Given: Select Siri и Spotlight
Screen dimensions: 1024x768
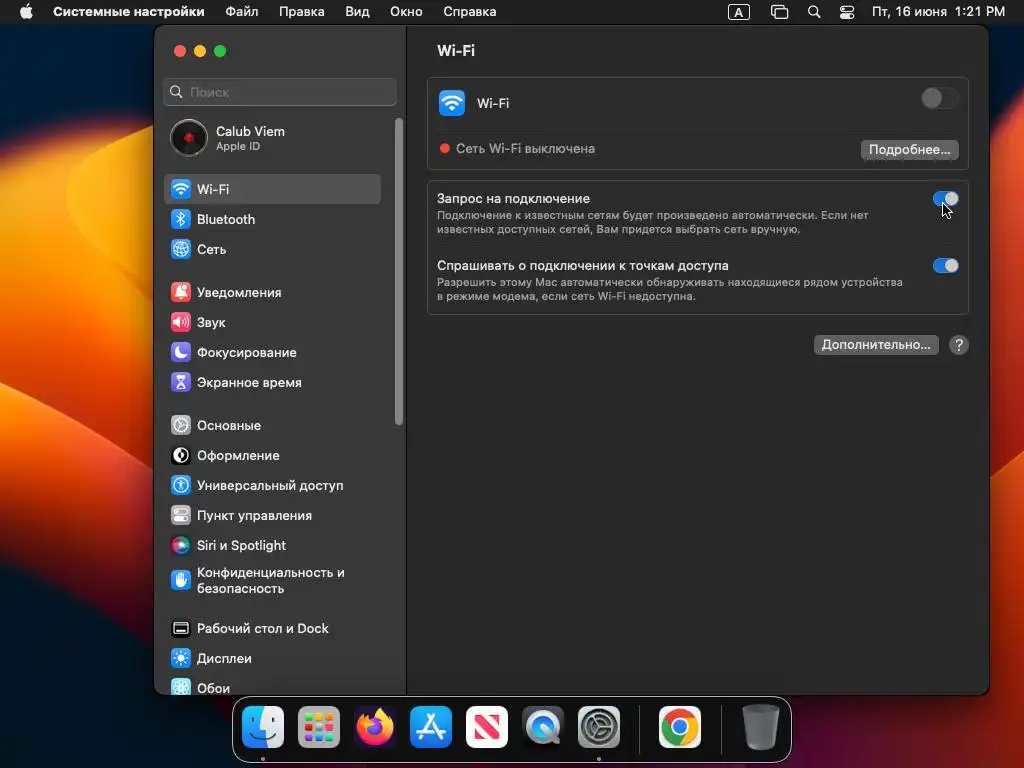Looking at the screenshot, I should coord(272,546).
